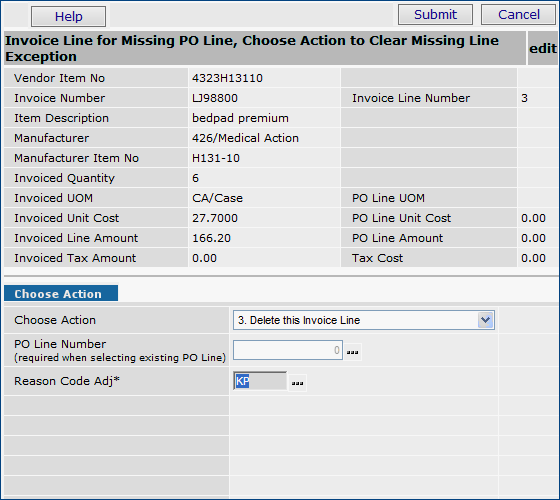
Task: Open the Help page
Action: tap(68, 16)
